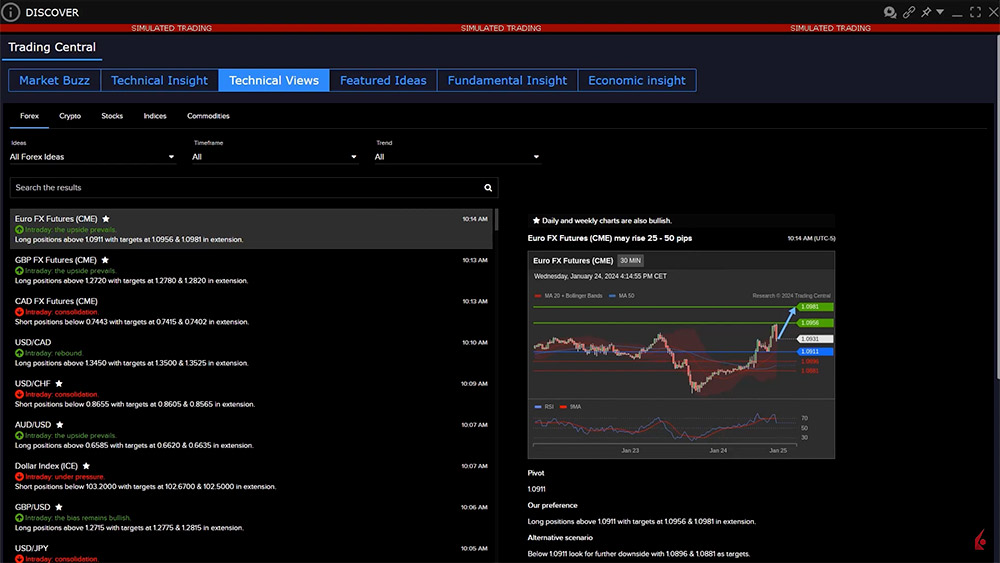Open the Fundamental Insight tab
The width and height of the screenshot is (1000, 563).
click(507, 80)
